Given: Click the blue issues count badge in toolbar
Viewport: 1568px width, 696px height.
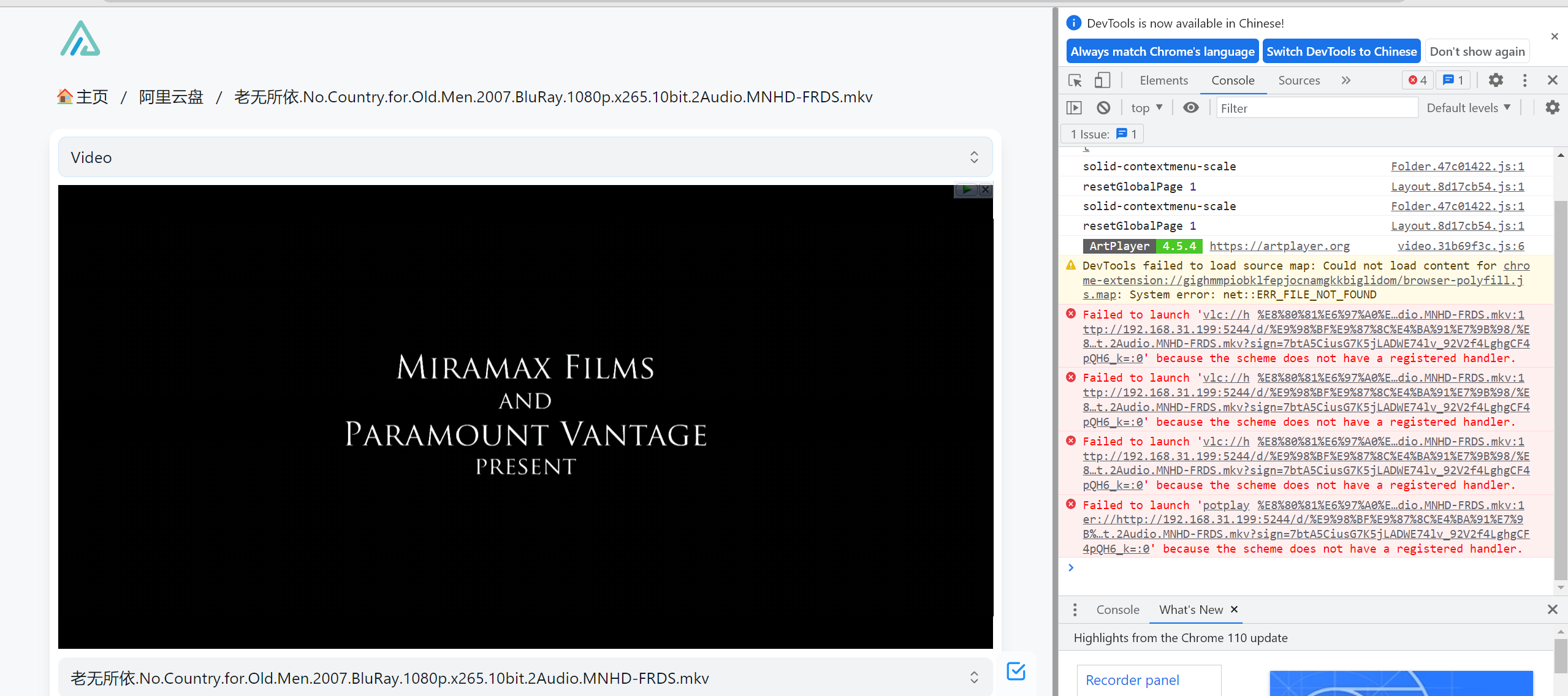Looking at the screenshot, I should tap(1453, 80).
